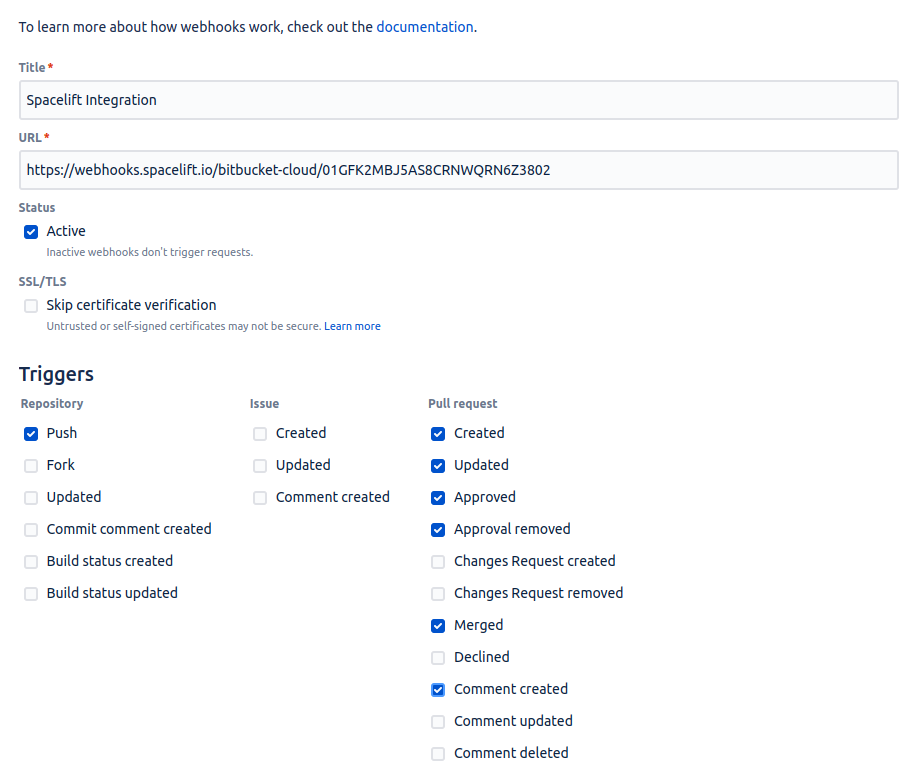The width and height of the screenshot is (921, 775).
Task: Check the pull request Declined trigger
Action: pos(438,657)
